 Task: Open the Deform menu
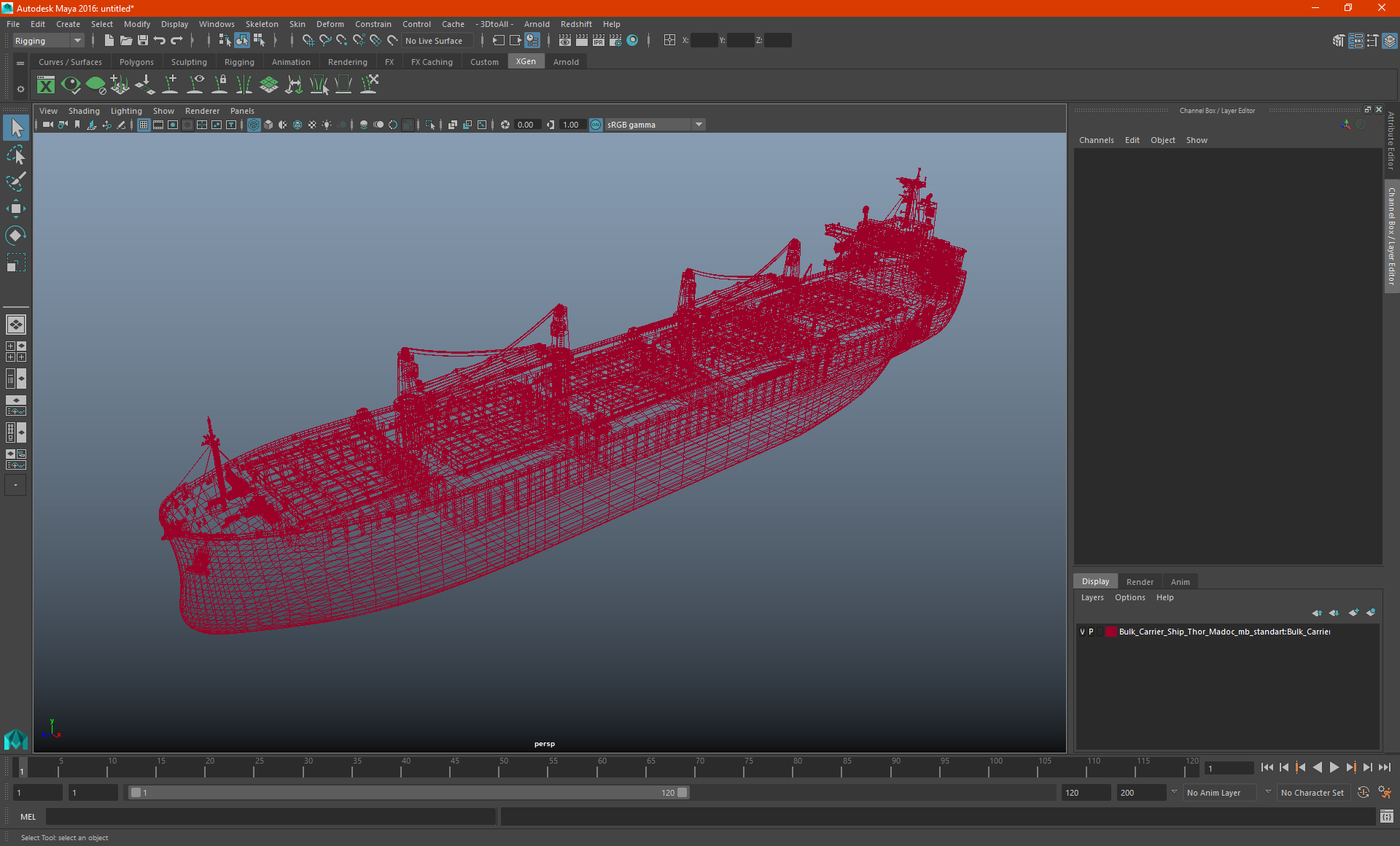pos(330,24)
